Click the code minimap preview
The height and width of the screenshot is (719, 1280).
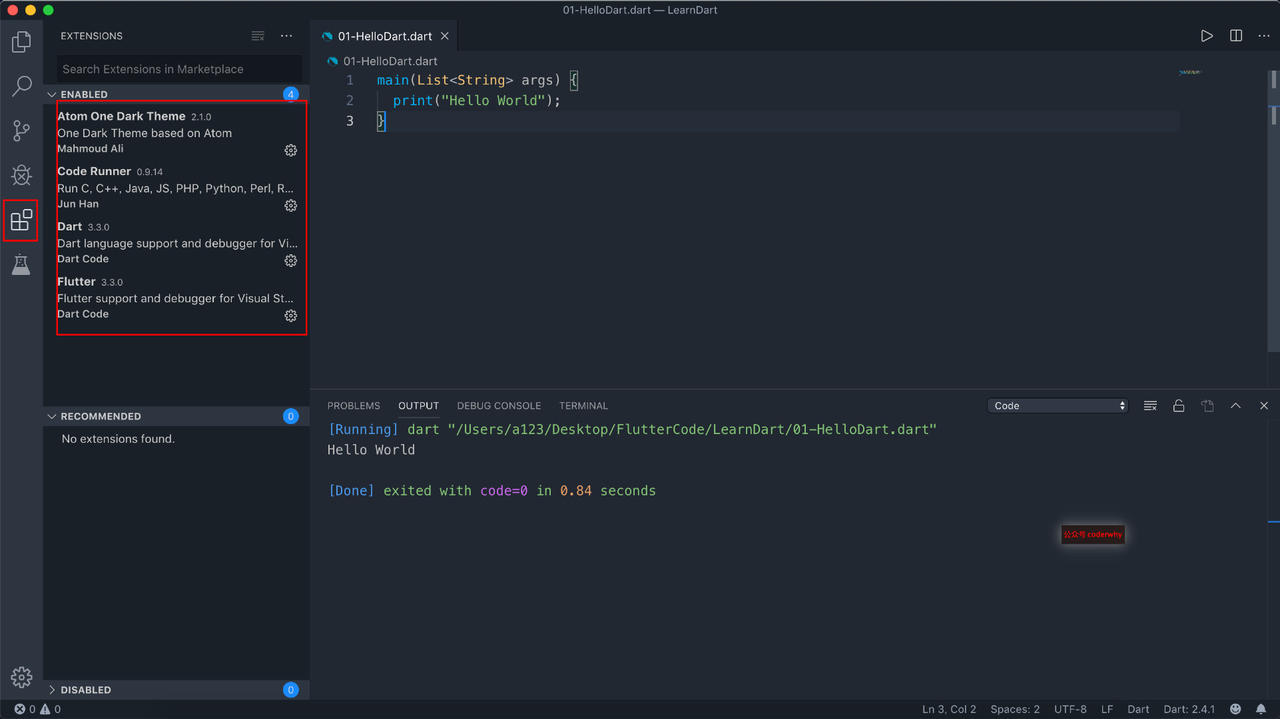point(1190,72)
